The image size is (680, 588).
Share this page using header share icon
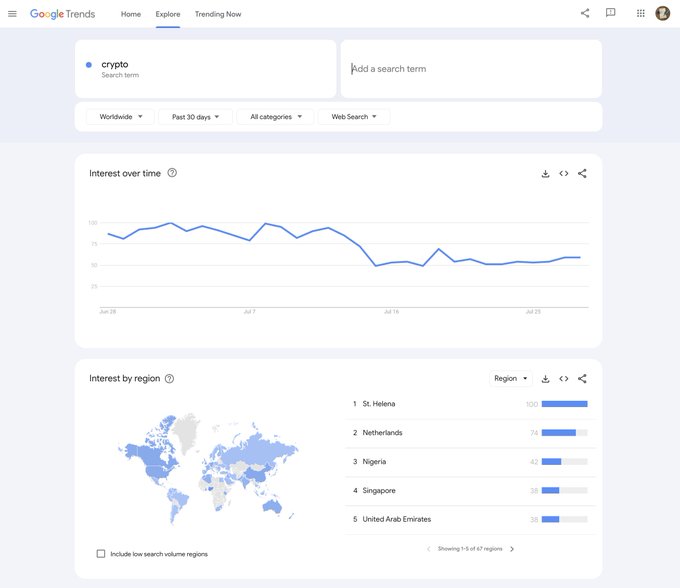click(x=585, y=13)
